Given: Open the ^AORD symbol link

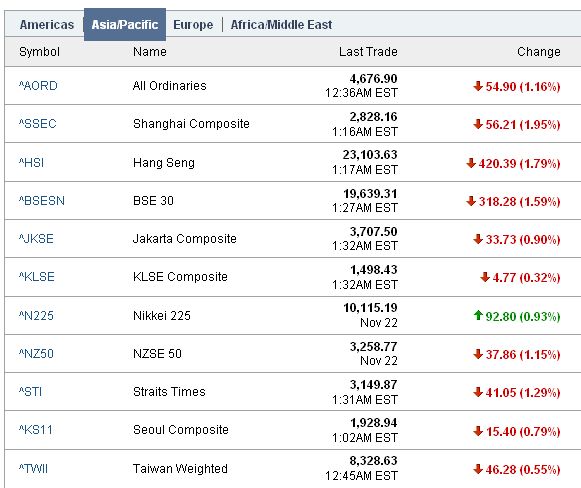Looking at the screenshot, I should [38, 86].
